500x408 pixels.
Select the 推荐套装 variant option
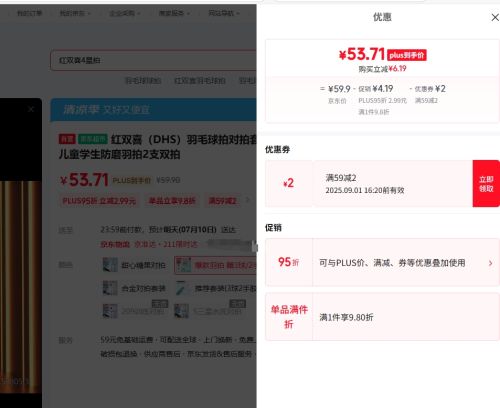coord(215,288)
